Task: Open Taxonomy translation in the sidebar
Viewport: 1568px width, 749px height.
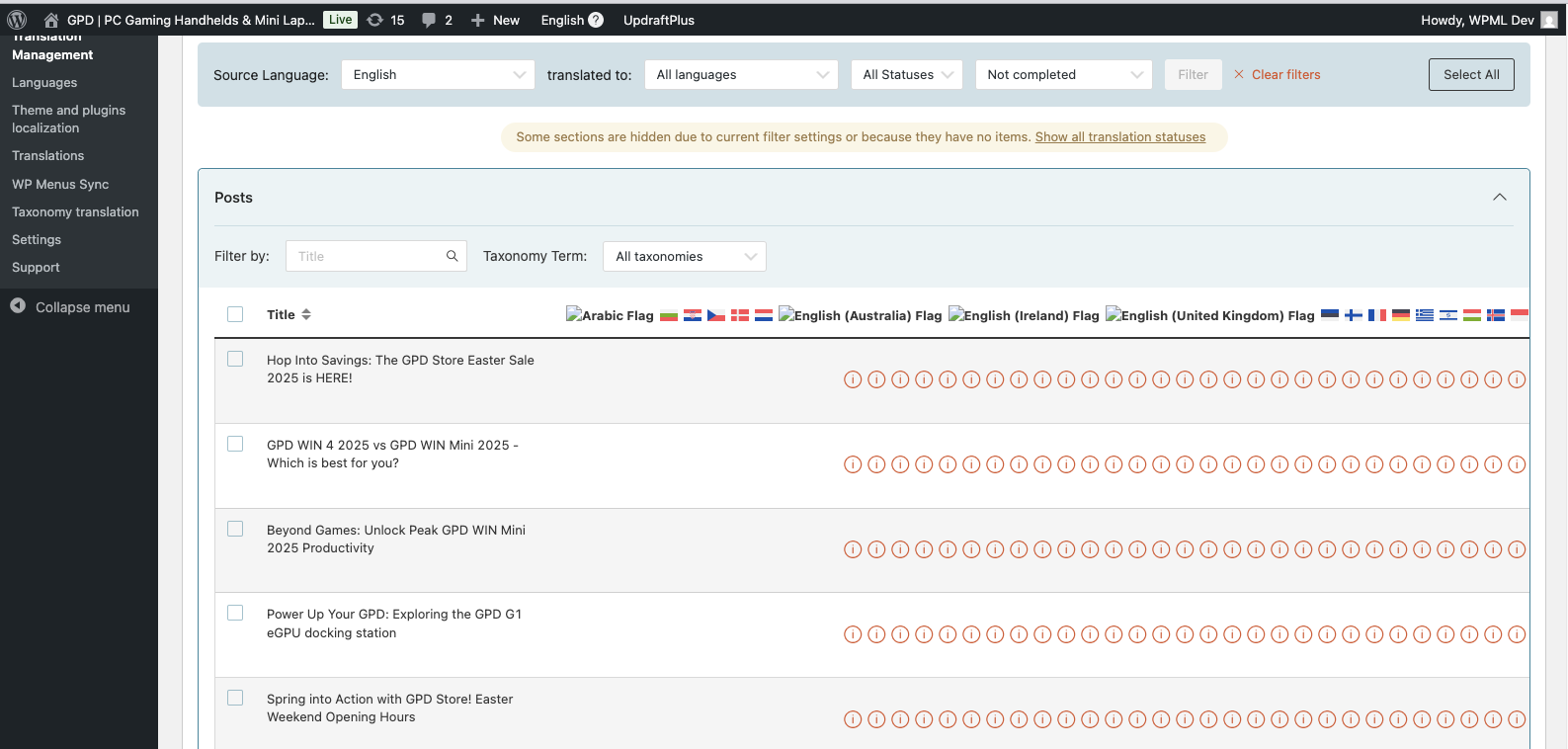Action: coord(75,212)
